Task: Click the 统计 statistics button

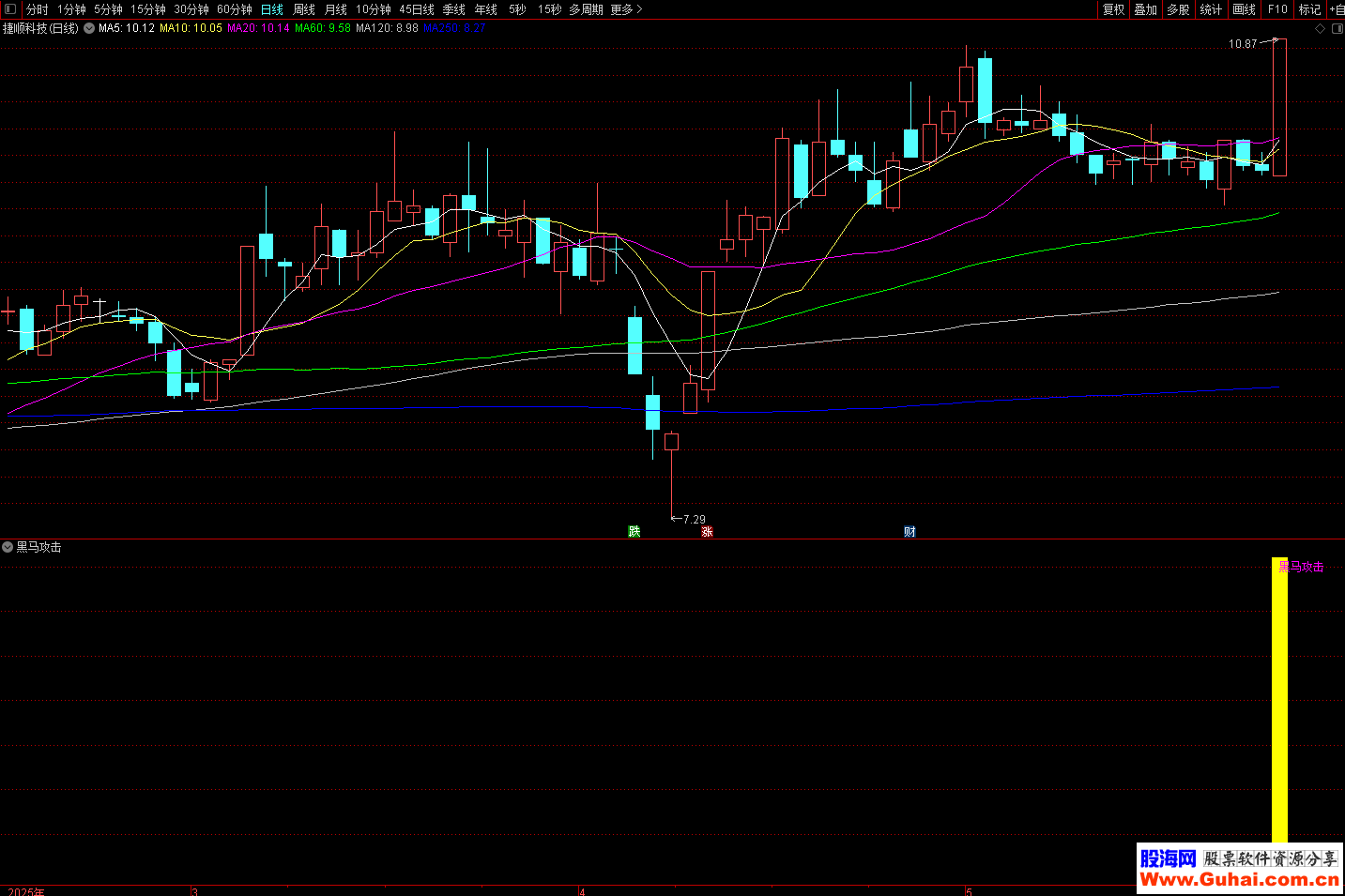Action: [1212, 9]
